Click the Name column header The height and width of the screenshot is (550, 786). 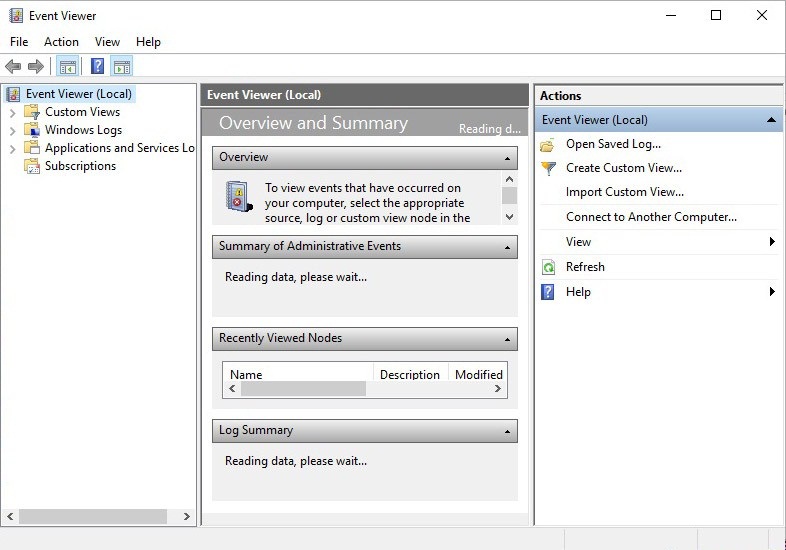click(246, 375)
